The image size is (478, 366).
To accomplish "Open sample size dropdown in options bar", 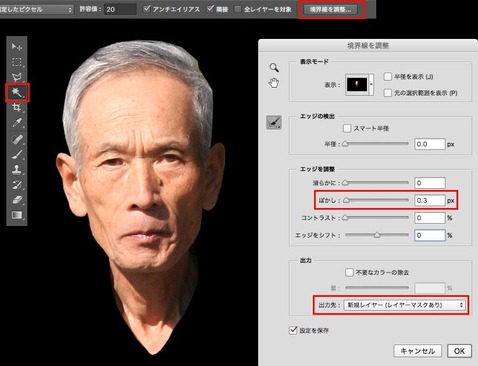I will (36, 9).
